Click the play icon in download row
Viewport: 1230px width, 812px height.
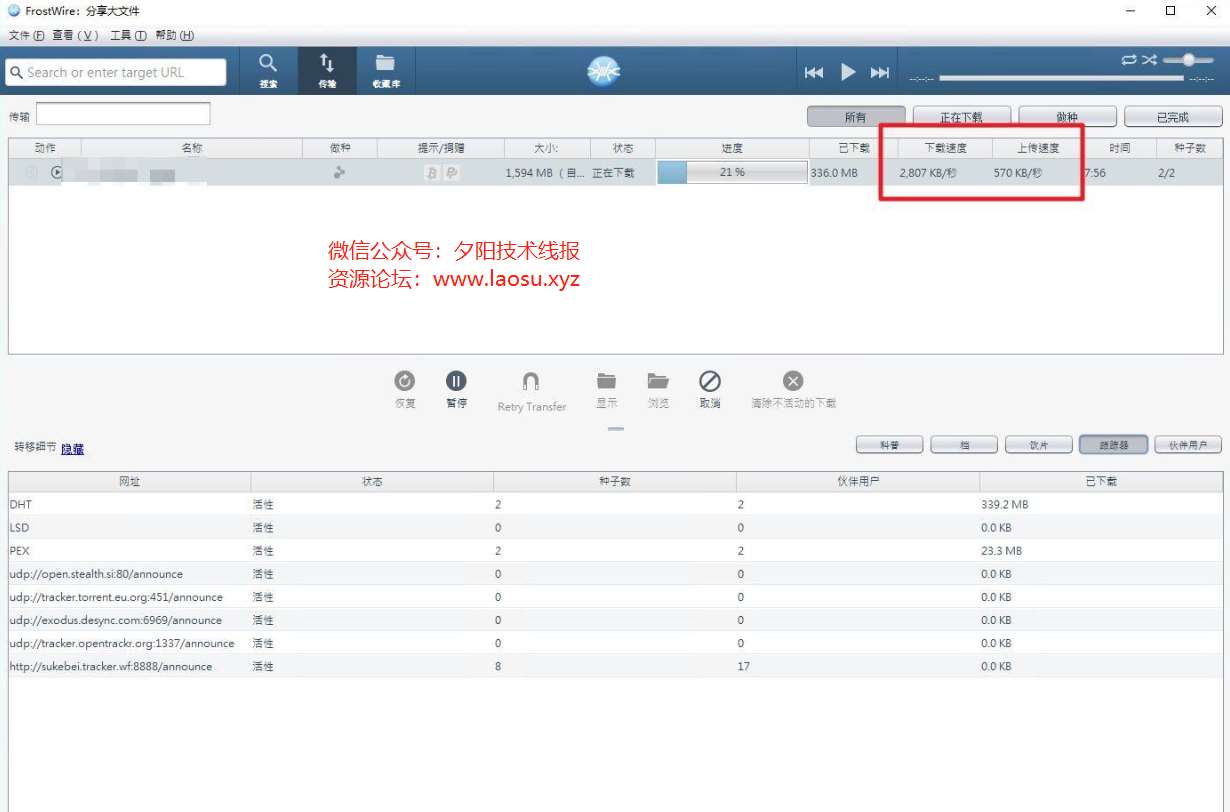(x=57, y=173)
